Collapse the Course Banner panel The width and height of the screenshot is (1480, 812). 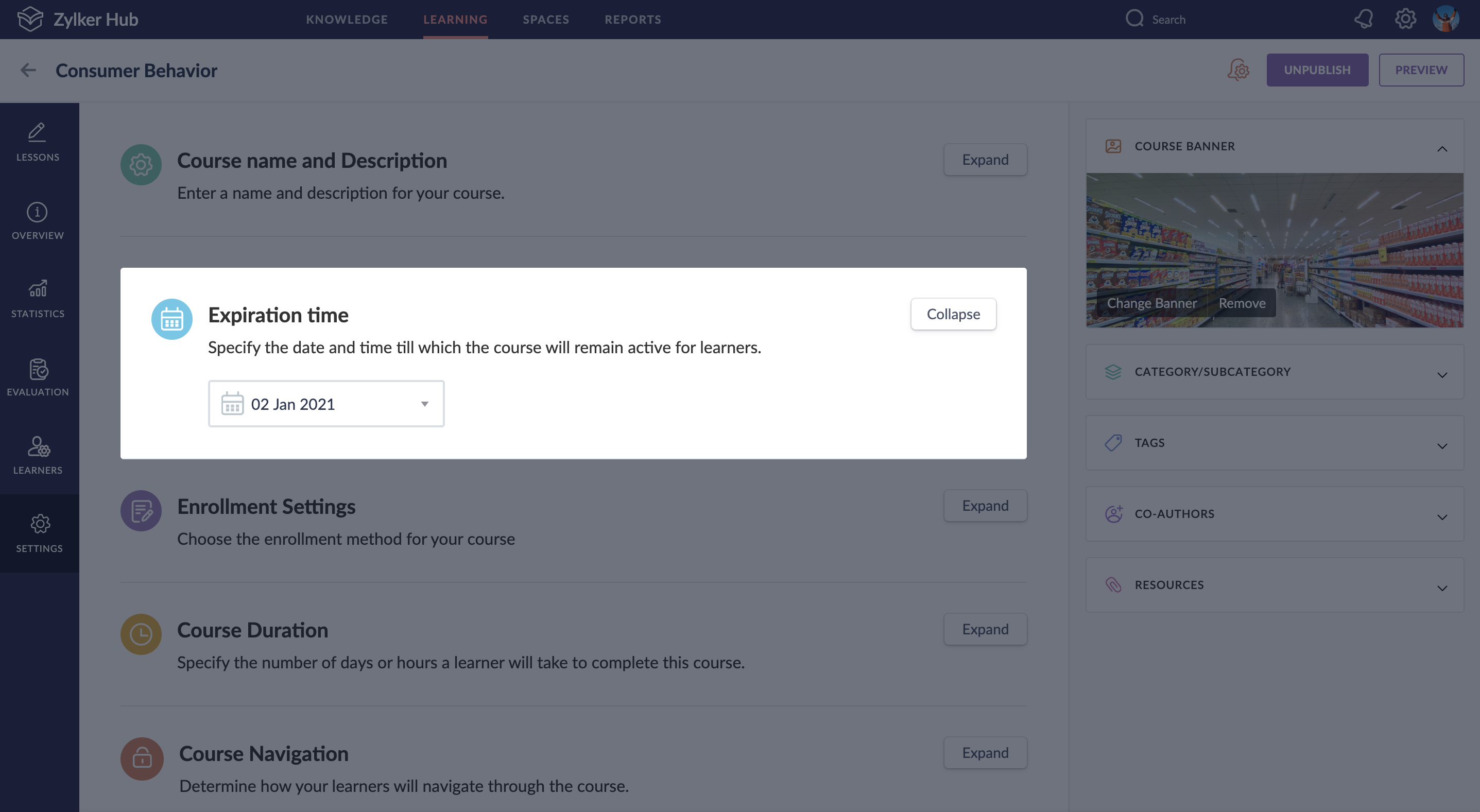1441,149
